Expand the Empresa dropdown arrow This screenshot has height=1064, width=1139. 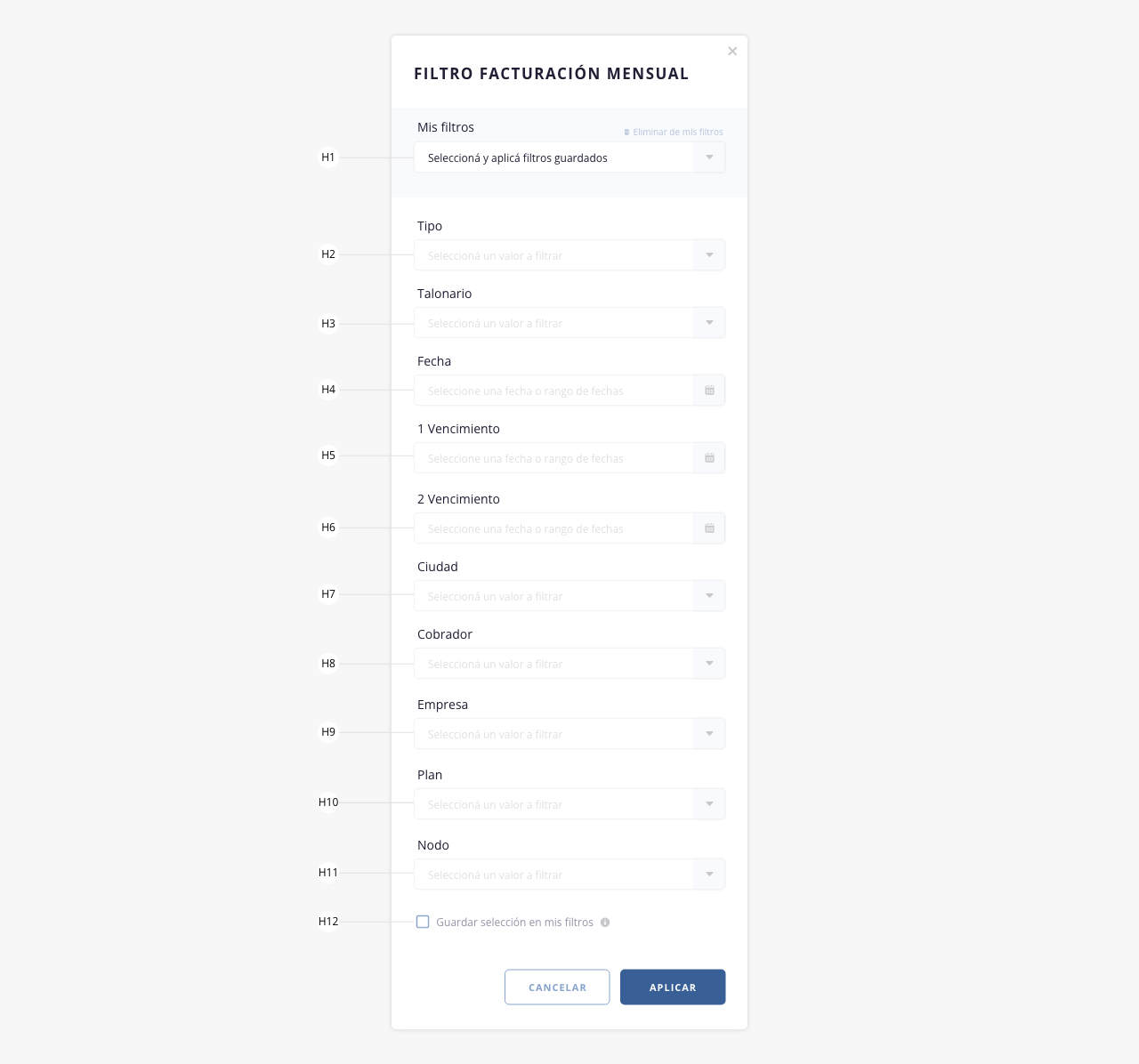tap(709, 734)
